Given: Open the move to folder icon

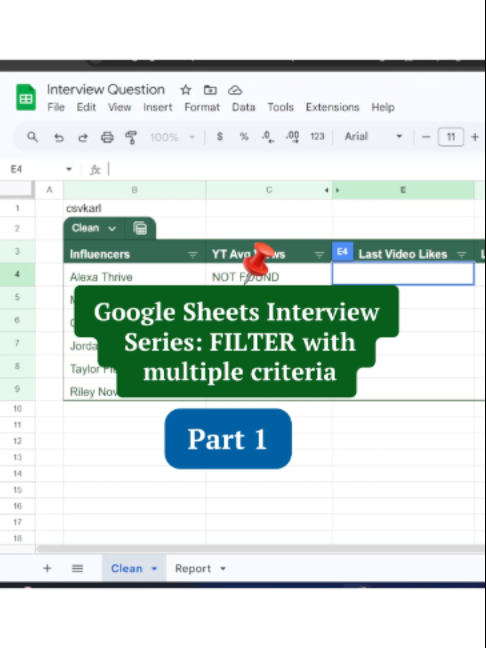Looking at the screenshot, I should pyautogui.click(x=210, y=90).
